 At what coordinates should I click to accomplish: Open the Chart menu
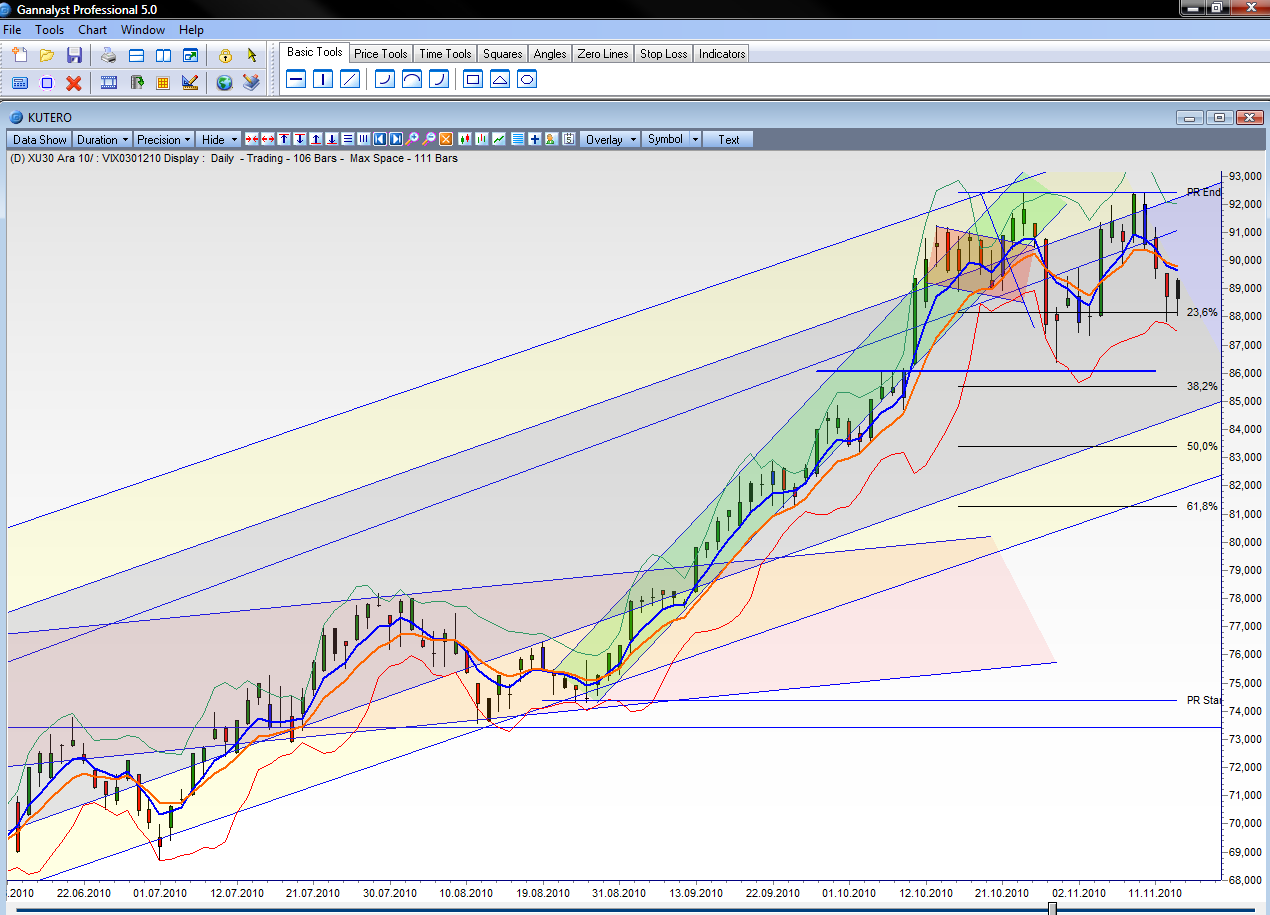click(92, 30)
